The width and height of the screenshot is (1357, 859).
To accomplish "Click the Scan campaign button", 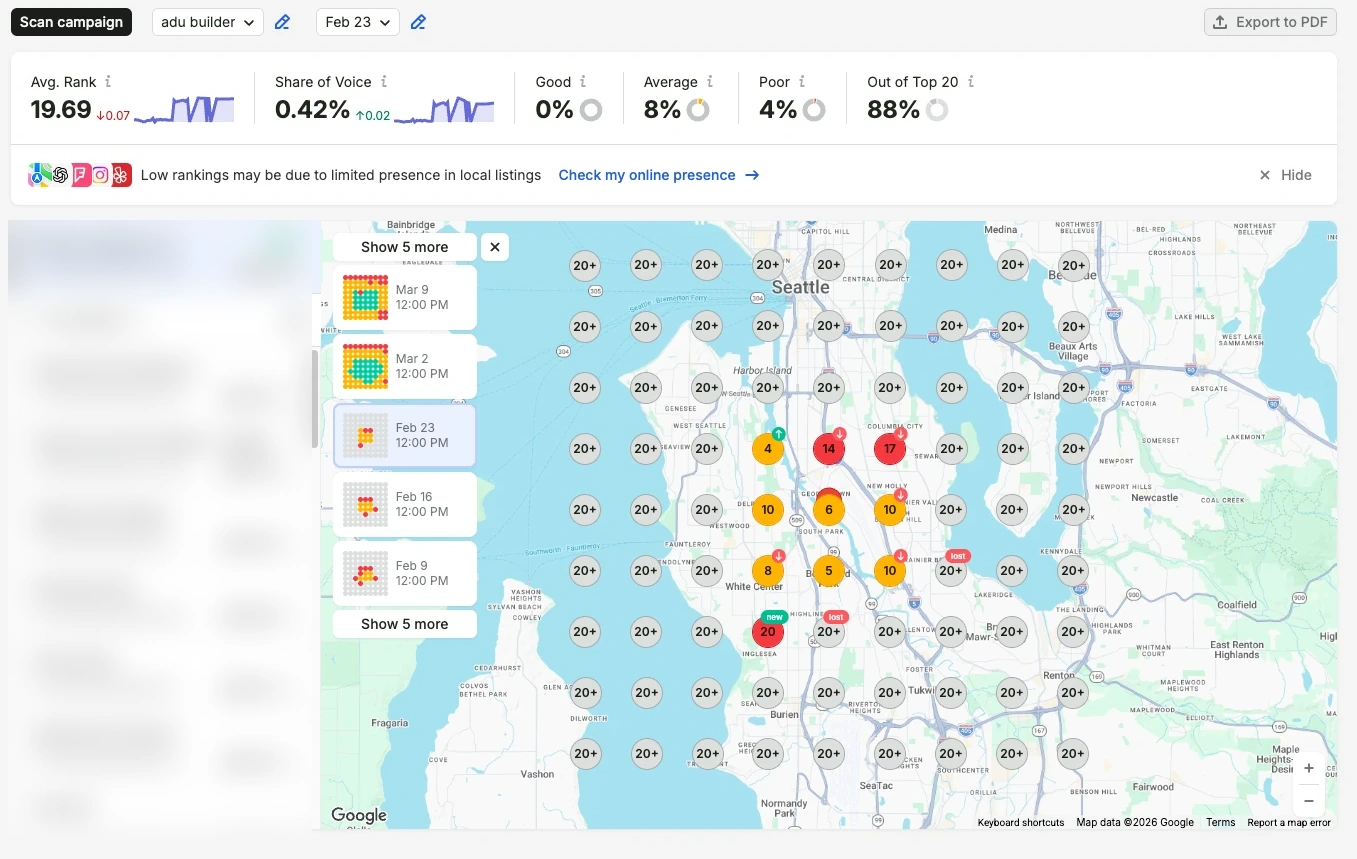I will 72,22.
